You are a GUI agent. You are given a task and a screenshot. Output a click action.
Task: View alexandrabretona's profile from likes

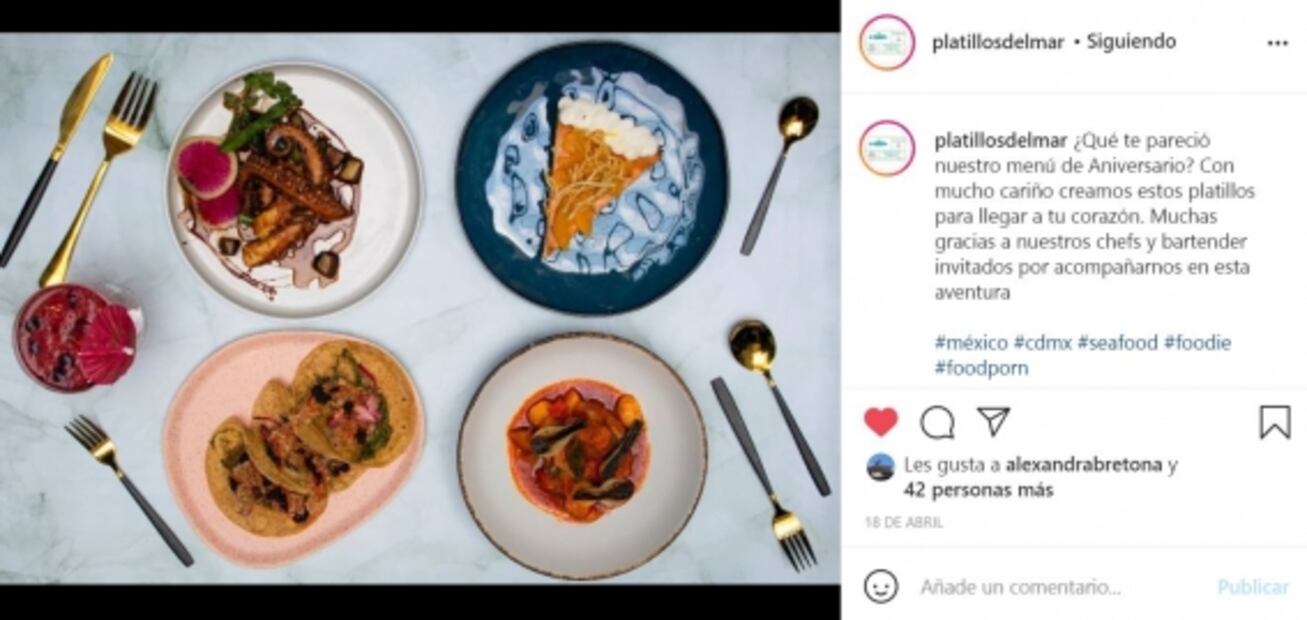point(1084,465)
